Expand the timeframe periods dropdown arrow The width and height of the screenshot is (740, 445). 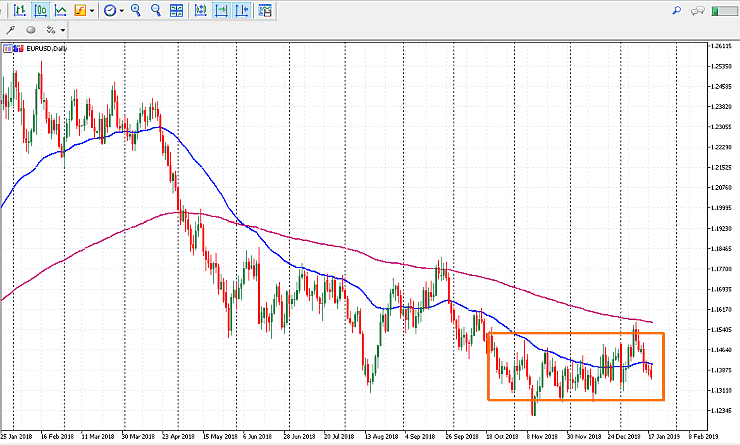[x=121, y=11]
